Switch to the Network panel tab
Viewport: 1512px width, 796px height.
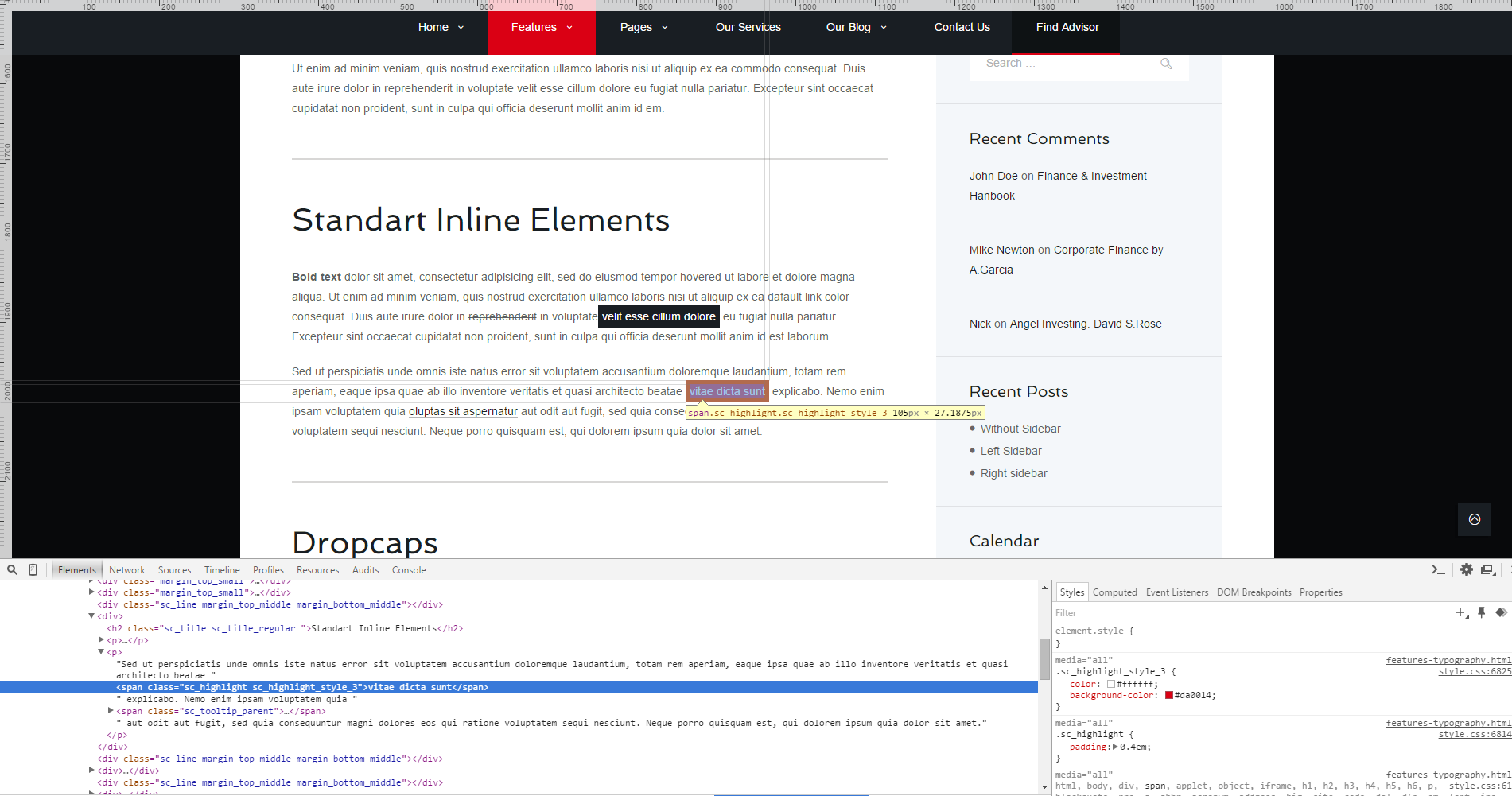tap(126, 570)
